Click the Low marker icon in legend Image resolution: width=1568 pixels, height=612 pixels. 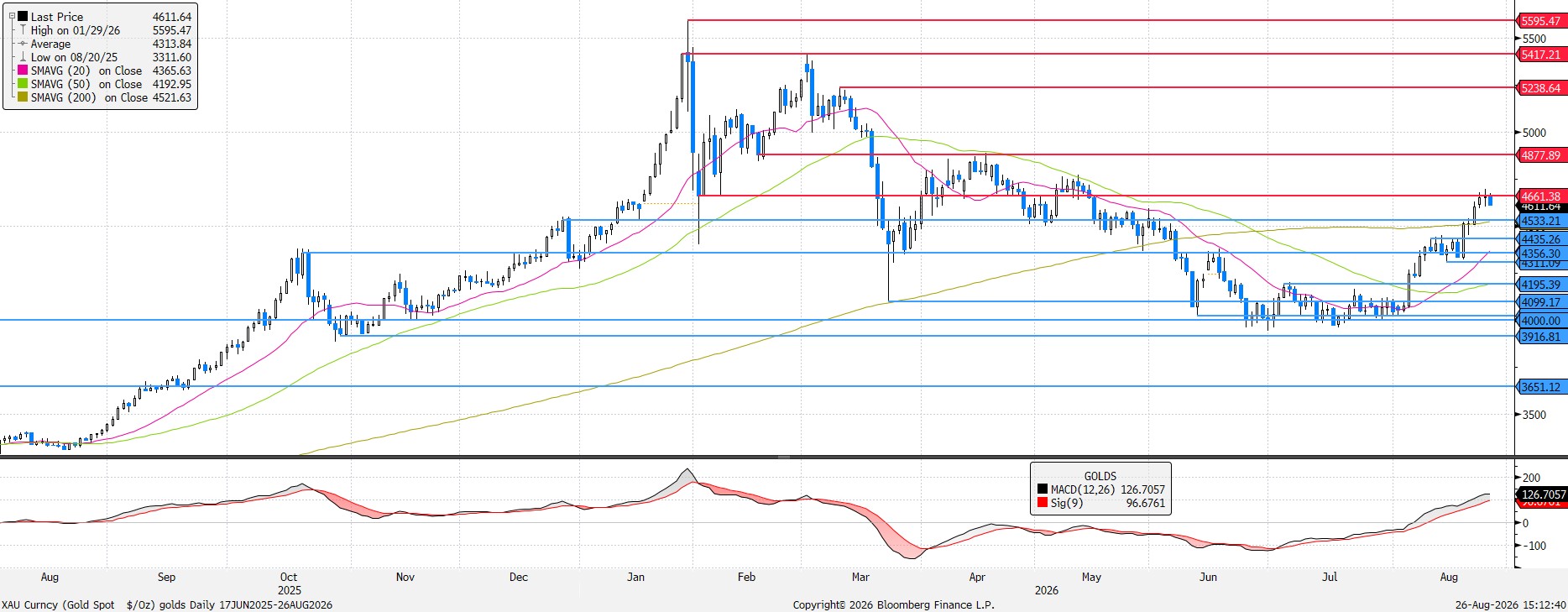(23, 57)
